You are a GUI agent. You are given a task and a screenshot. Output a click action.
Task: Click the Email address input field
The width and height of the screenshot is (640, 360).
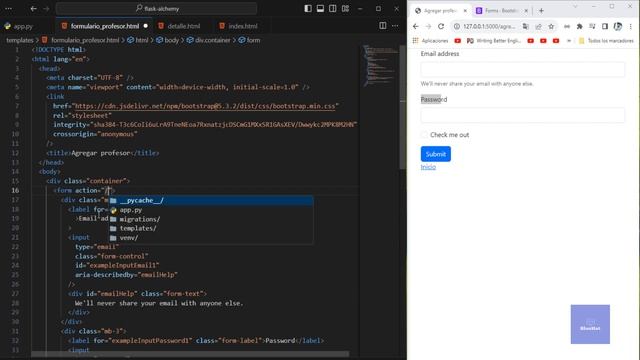click(x=522, y=69)
